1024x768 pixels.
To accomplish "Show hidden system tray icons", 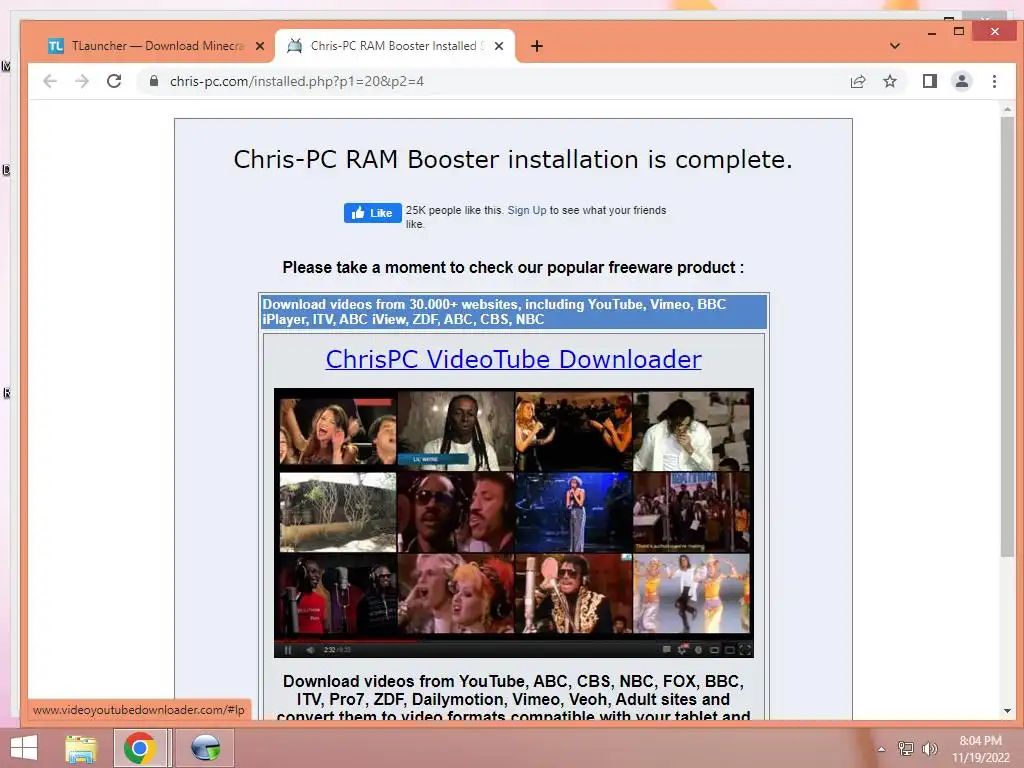I will 881,748.
